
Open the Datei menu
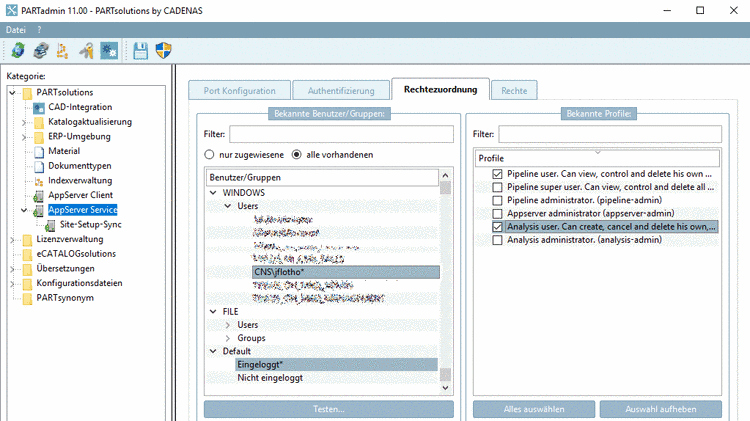click(16, 30)
